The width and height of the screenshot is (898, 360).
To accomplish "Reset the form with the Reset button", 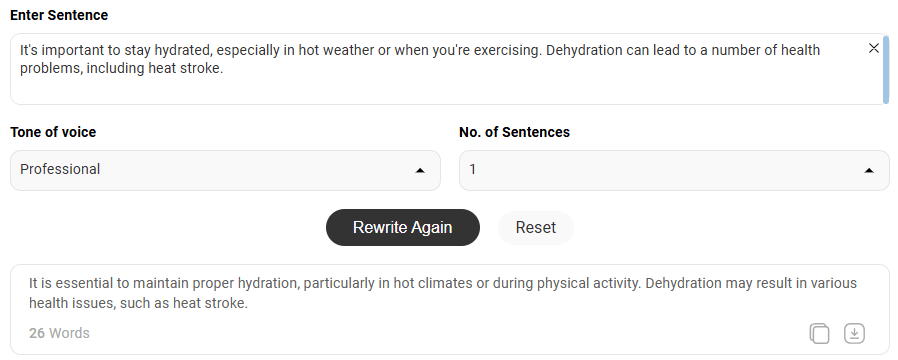I will pos(535,227).
